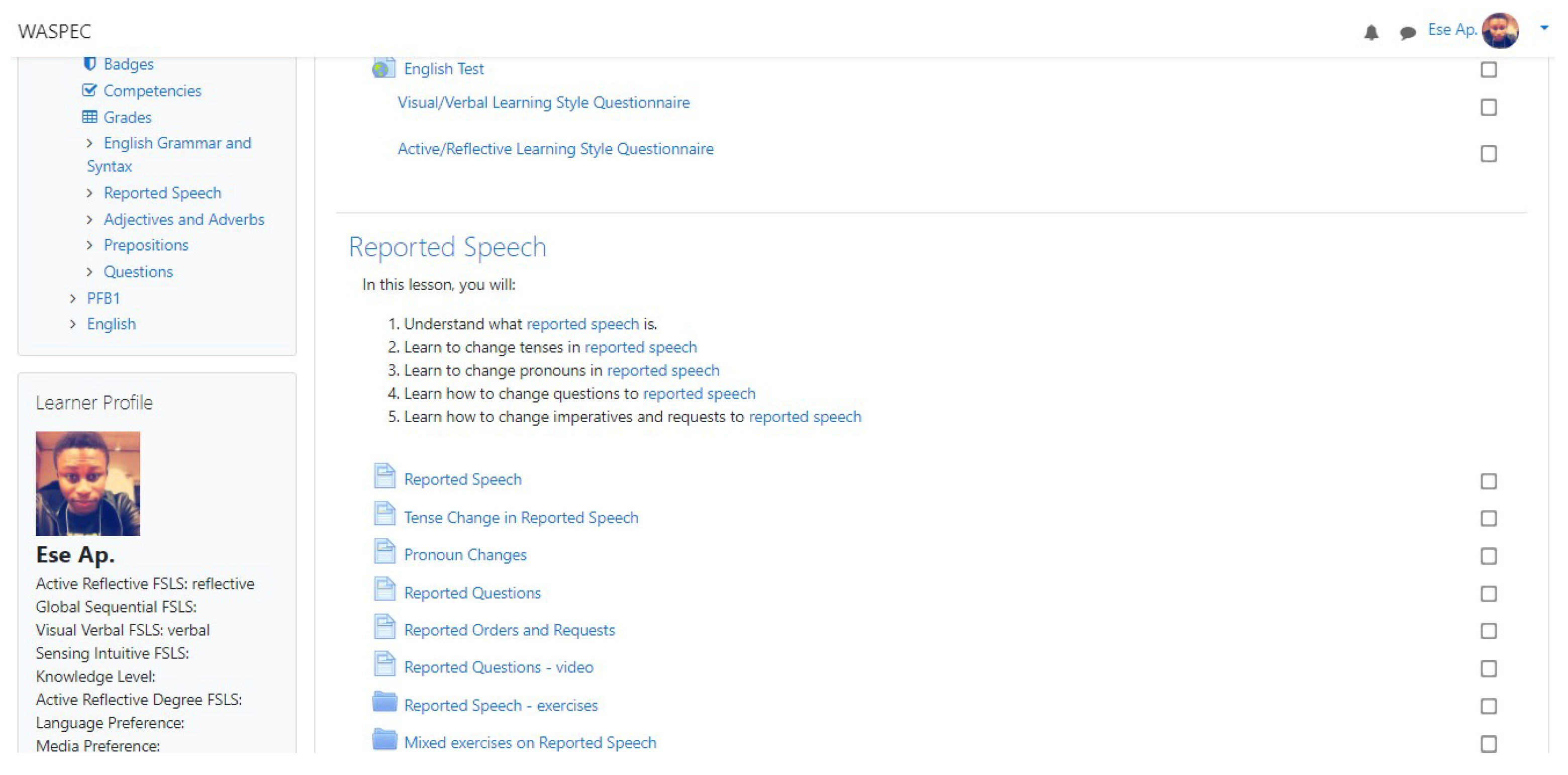Check the Reported Questions - video completion box
Image resolution: width=1568 pixels, height=775 pixels.
click(x=1488, y=668)
